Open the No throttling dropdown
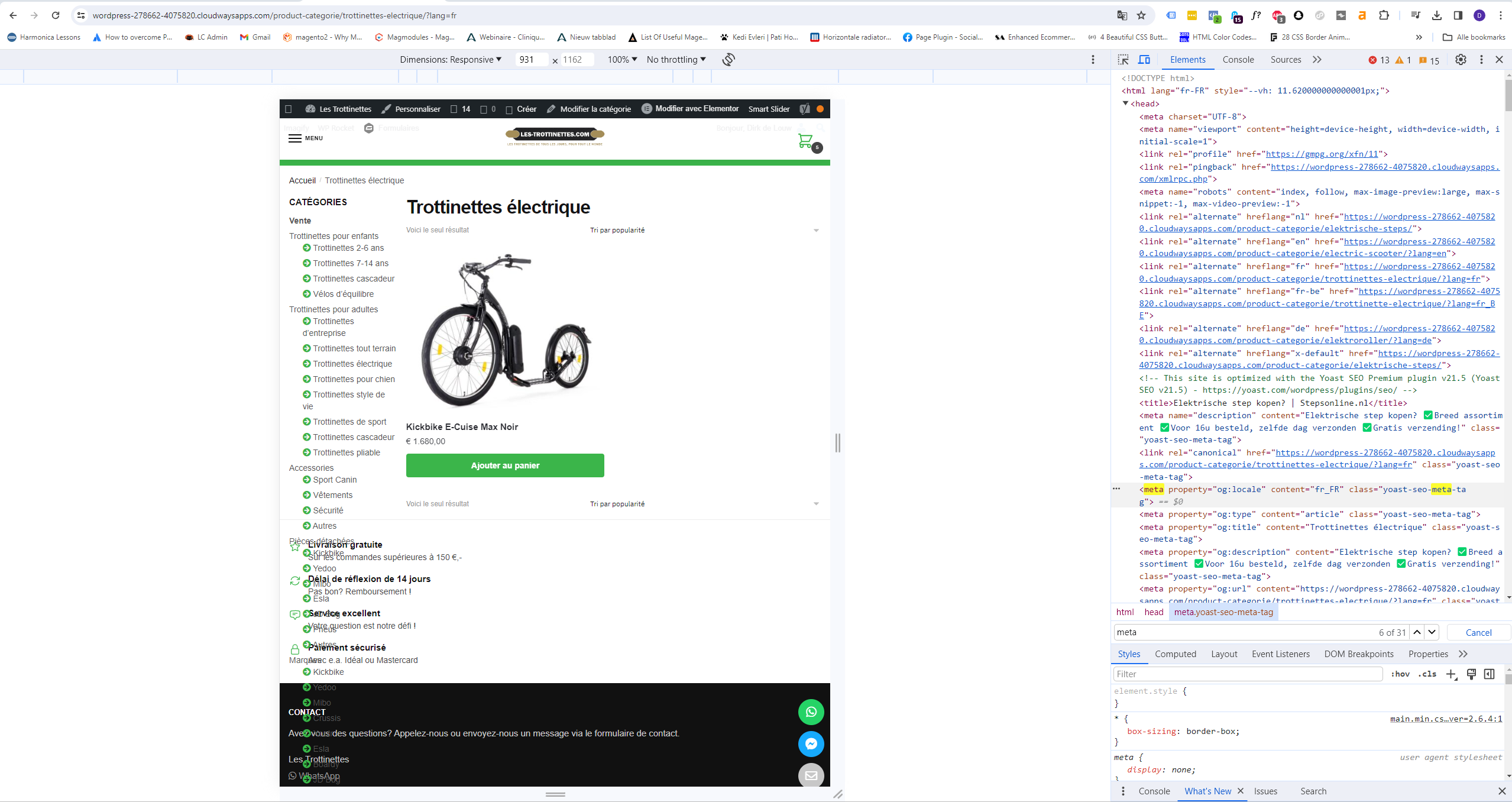 pos(676,60)
